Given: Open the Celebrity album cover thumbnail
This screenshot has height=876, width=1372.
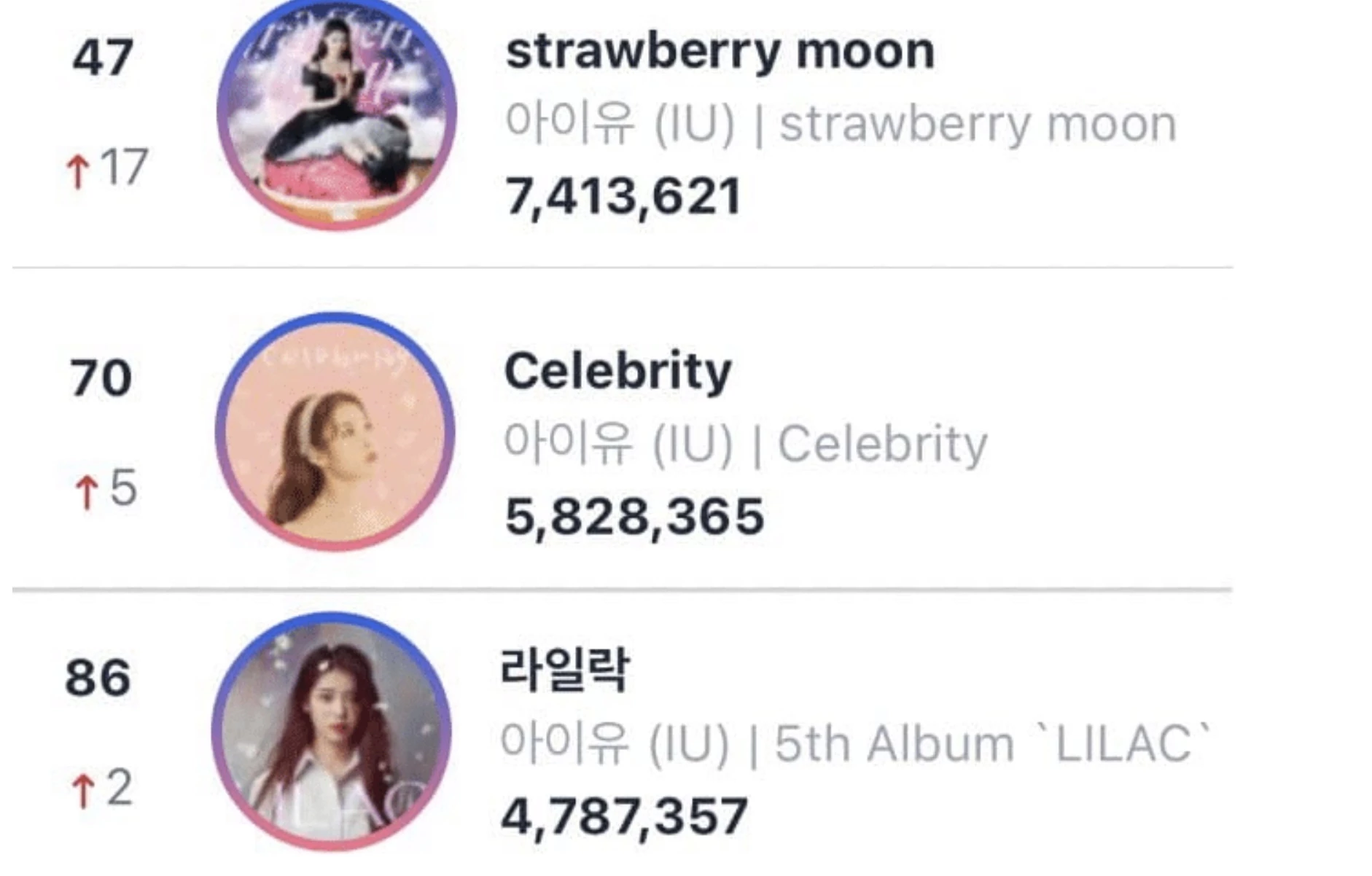Looking at the screenshot, I should point(335,431).
